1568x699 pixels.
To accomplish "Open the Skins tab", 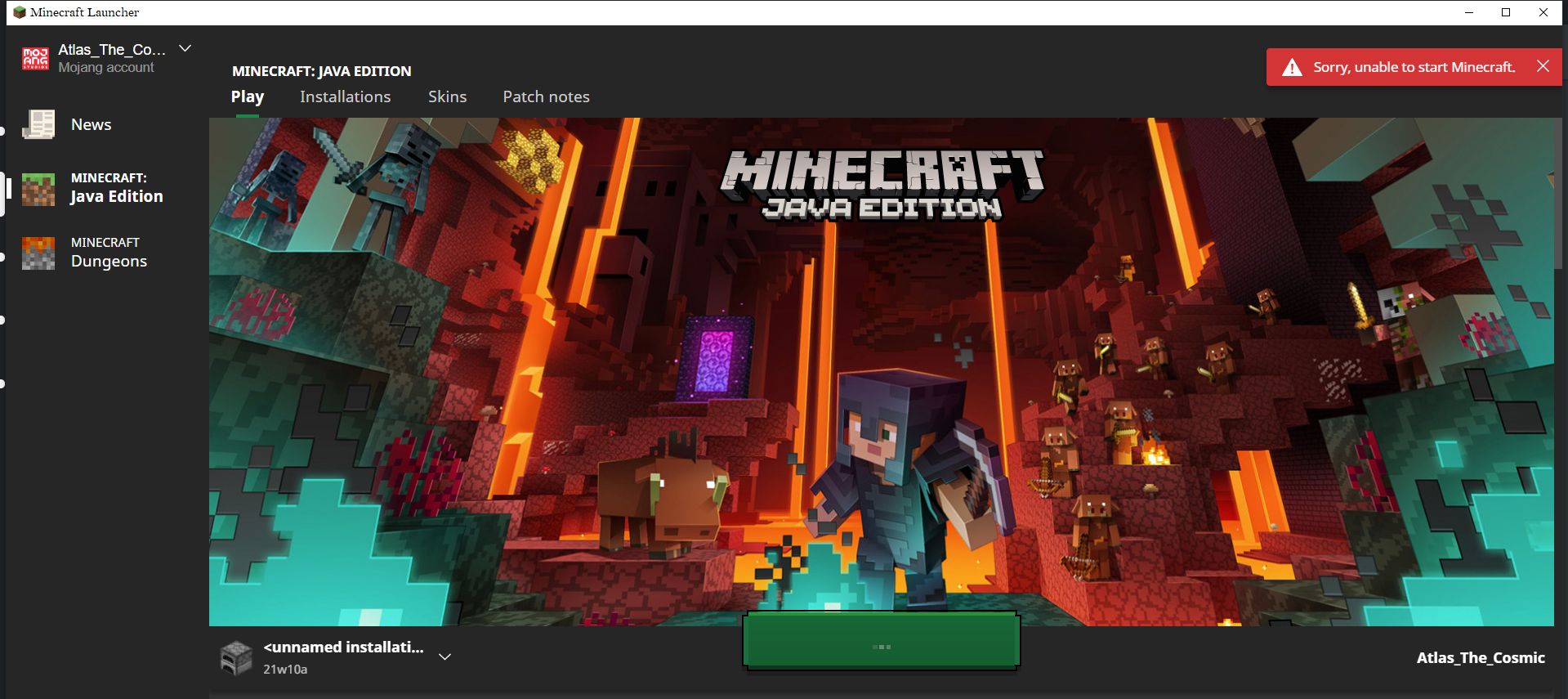I will pyautogui.click(x=447, y=96).
